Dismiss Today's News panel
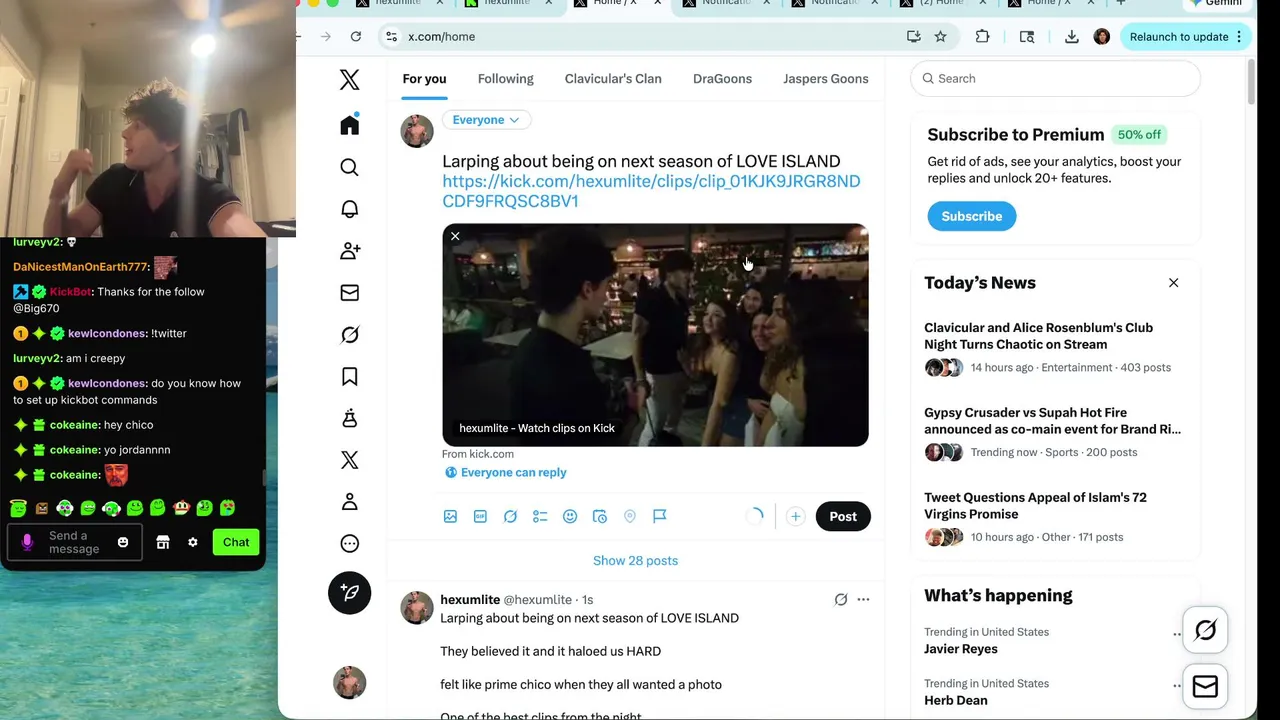1280x720 pixels. (1173, 283)
